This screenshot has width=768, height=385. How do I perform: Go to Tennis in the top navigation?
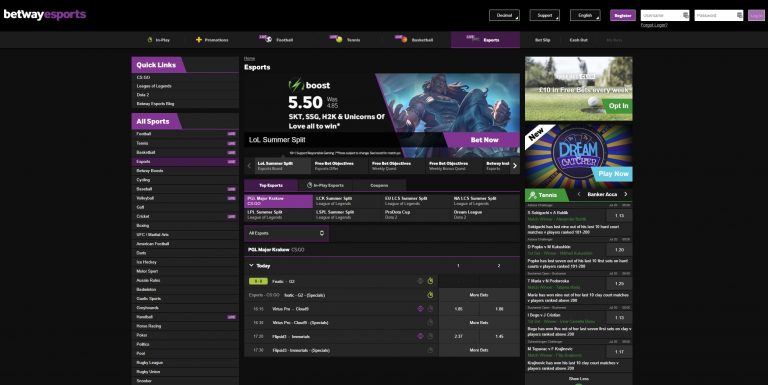tap(345, 40)
